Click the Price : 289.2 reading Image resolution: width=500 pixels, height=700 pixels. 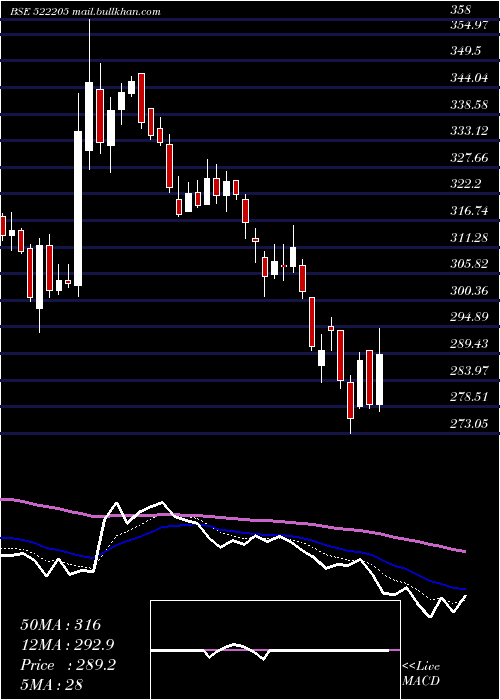point(68,665)
